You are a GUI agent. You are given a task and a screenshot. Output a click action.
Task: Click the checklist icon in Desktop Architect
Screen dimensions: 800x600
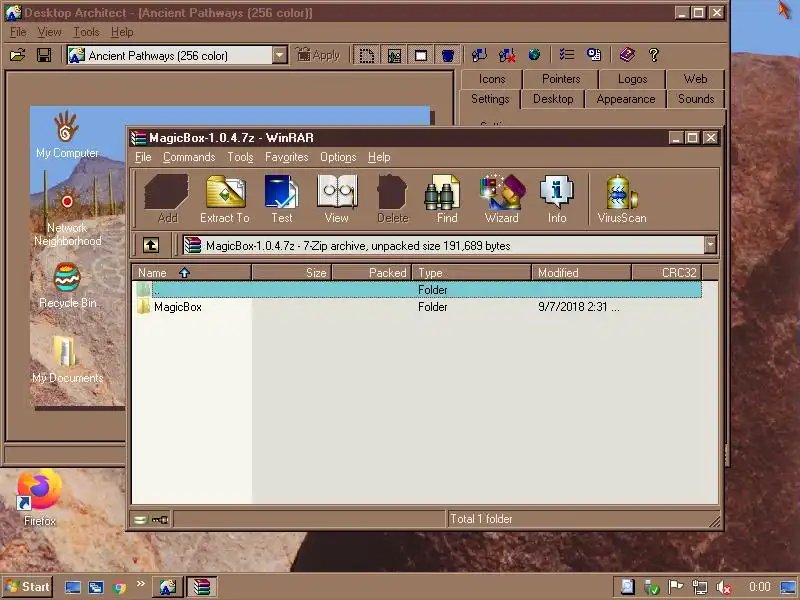click(x=566, y=55)
